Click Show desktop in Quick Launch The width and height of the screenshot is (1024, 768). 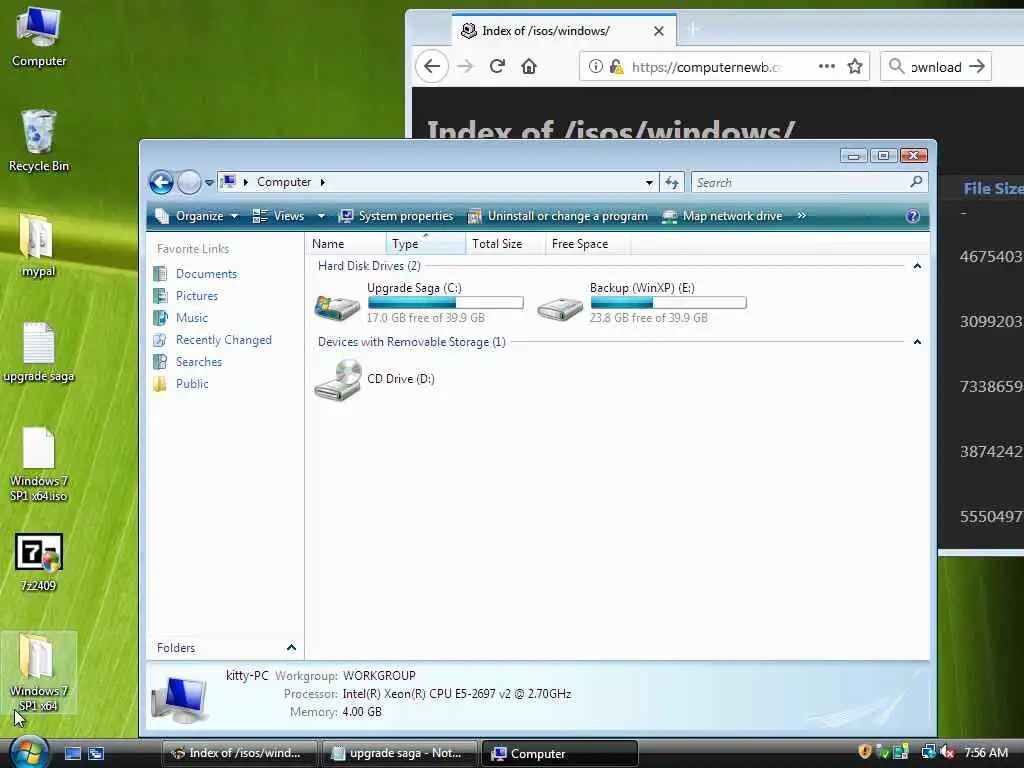(72, 753)
